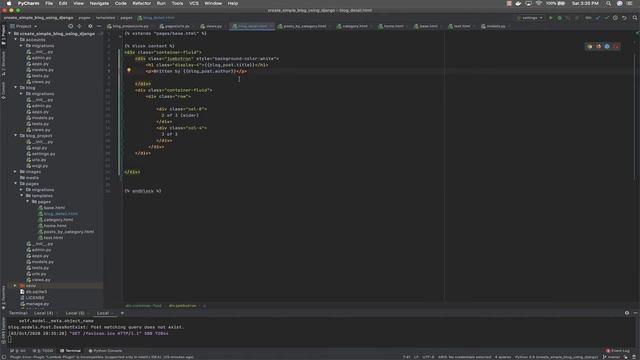
Task: Open preview in Chrome browser icon
Action: (589, 47)
